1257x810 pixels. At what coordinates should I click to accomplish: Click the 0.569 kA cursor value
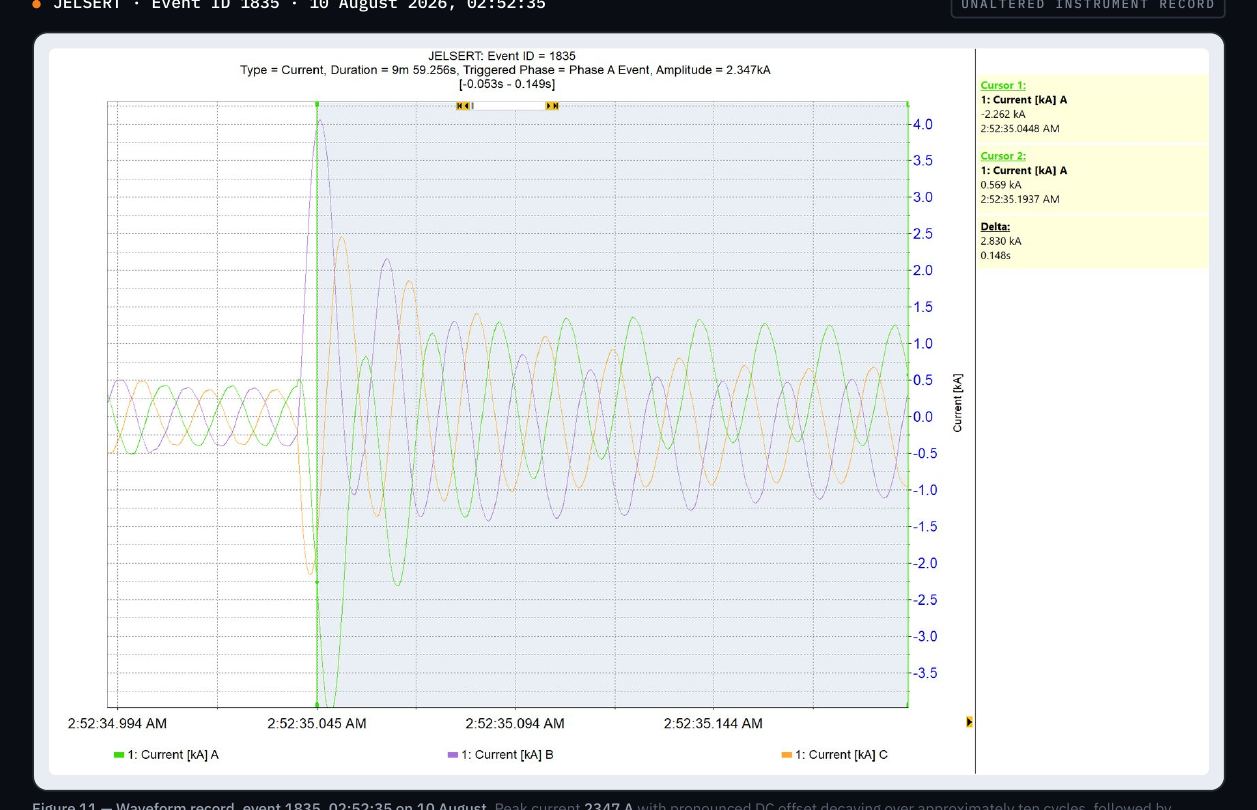click(1001, 185)
